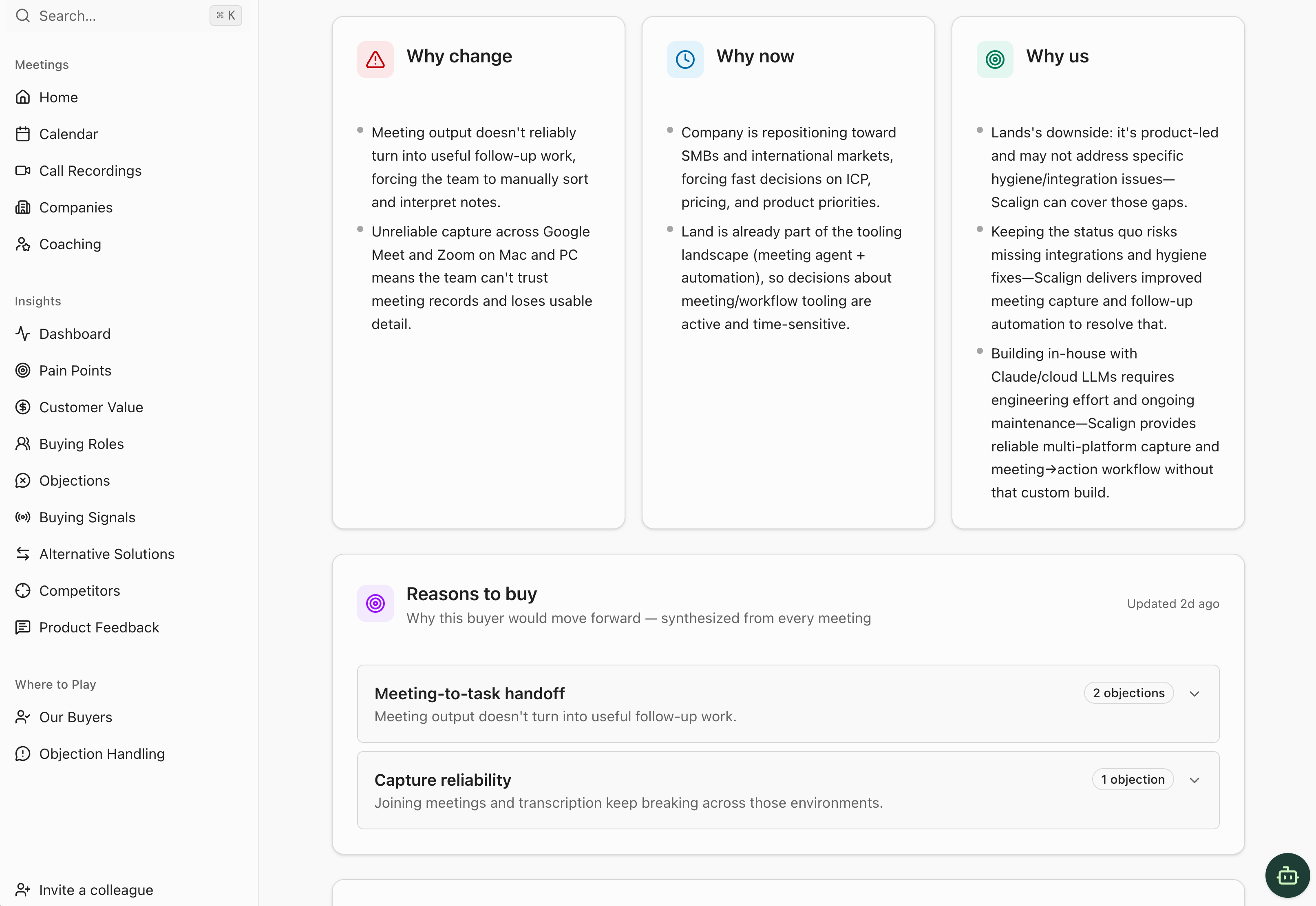The image size is (1316, 906).
Task: Click the Our Buyers user-check icon
Action: [x=23, y=717]
